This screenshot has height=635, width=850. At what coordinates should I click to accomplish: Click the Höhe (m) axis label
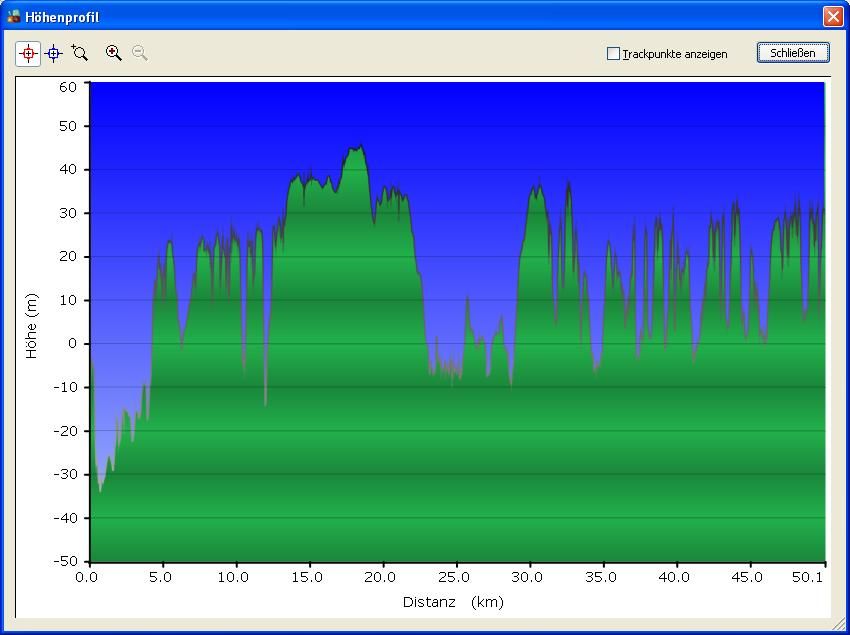pos(31,326)
